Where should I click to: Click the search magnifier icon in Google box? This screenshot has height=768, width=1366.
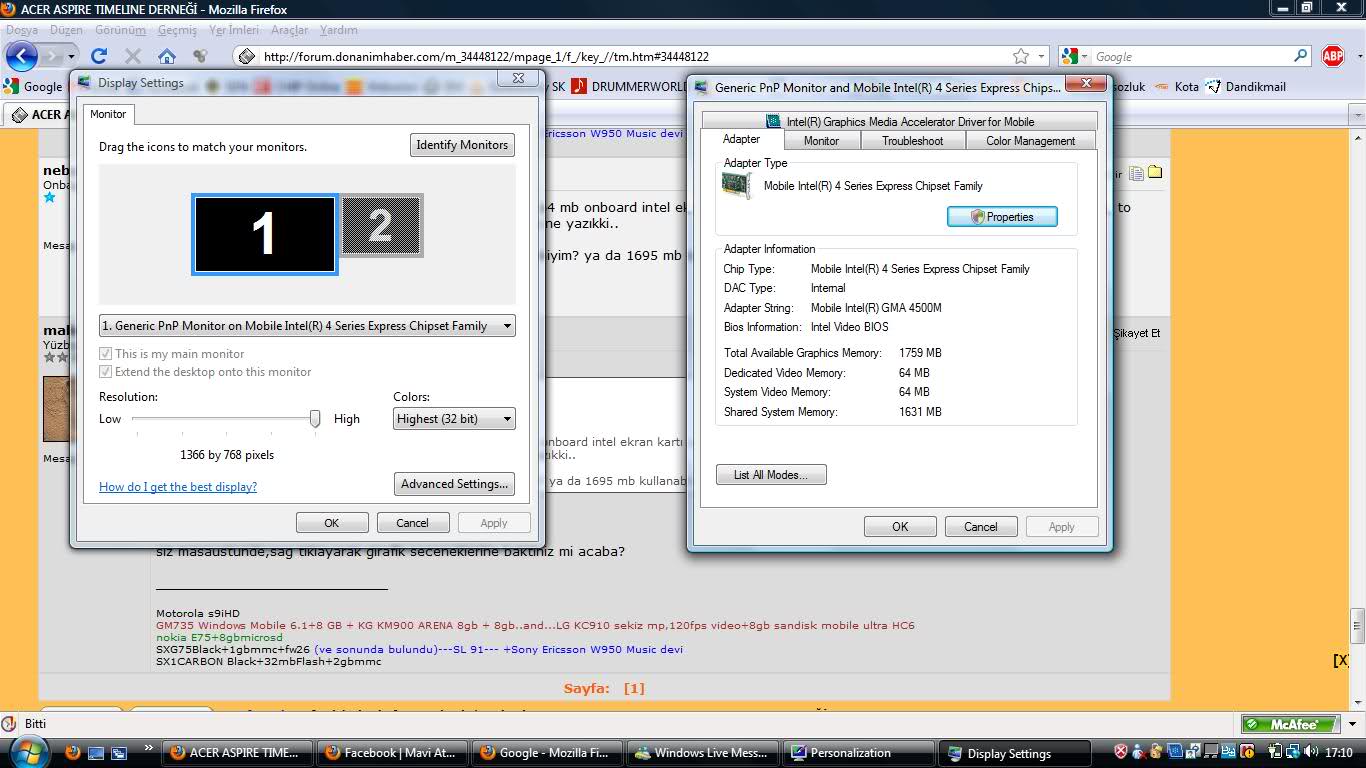coord(1300,56)
